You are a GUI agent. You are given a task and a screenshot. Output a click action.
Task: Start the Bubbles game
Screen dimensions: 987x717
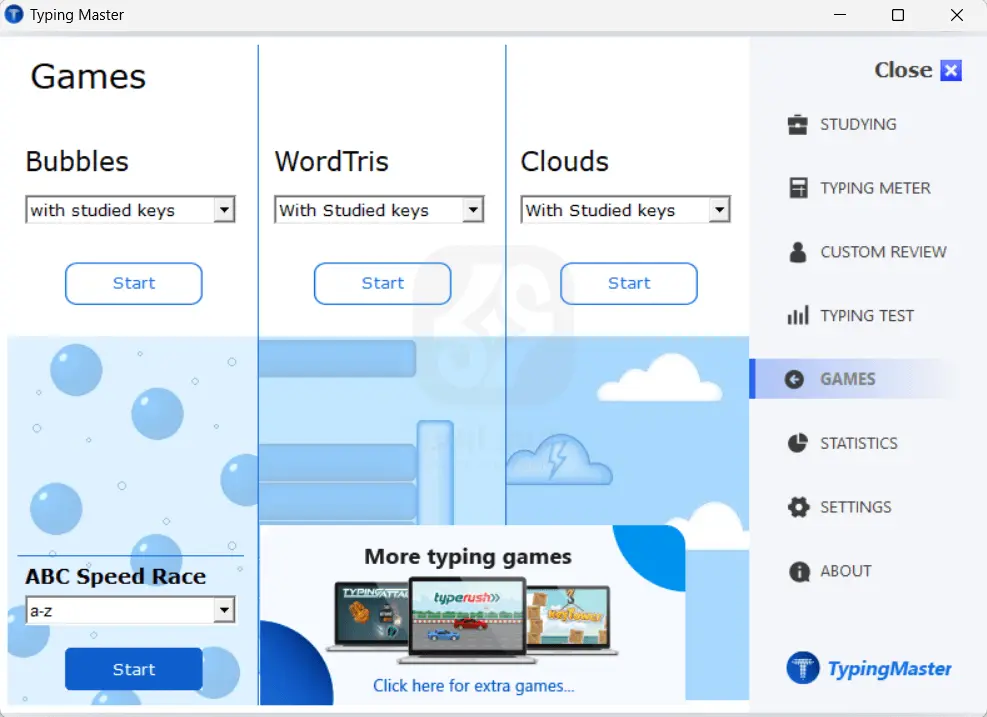pos(133,283)
